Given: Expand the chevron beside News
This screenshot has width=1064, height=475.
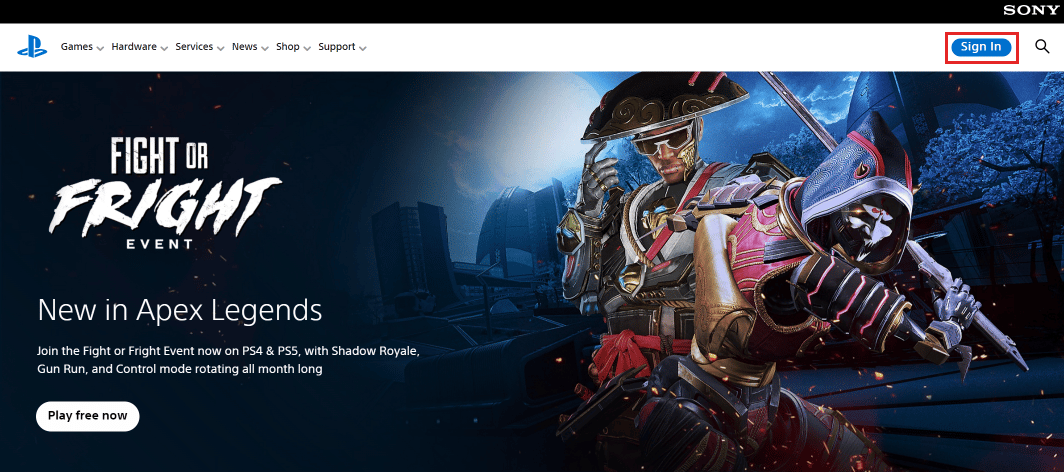Looking at the screenshot, I should point(265,48).
